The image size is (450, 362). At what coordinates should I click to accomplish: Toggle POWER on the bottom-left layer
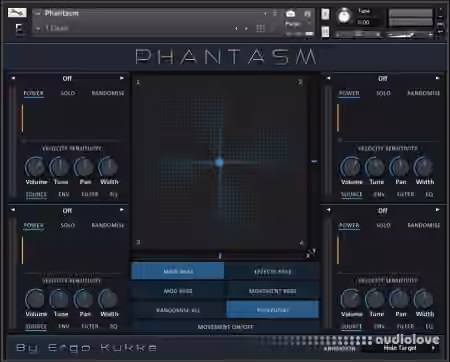[x=33, y=225]
